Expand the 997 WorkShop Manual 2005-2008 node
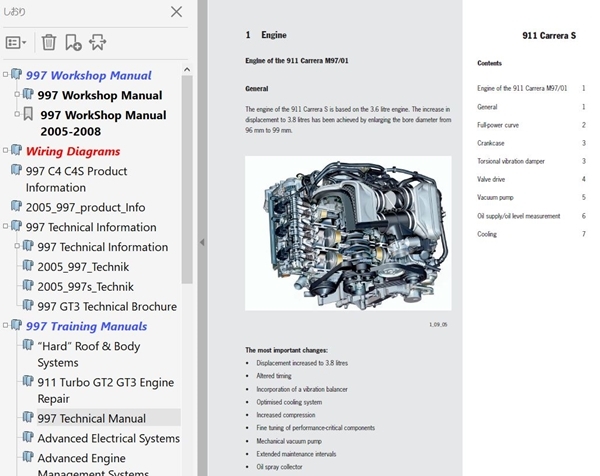Viewport: 600px width, 476px height. [17, 114]
